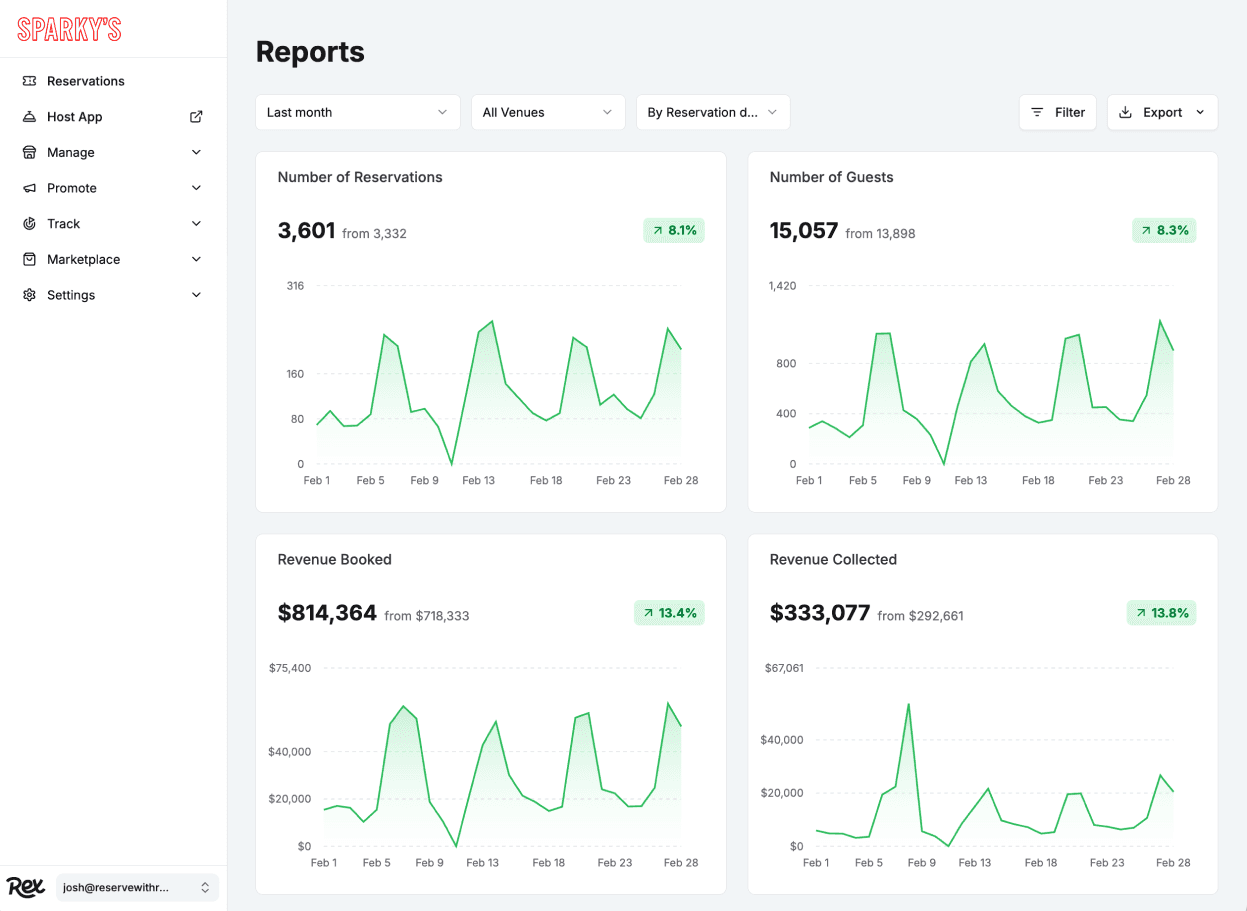Expand the Track section
1247x911 pixels.
[x=196, y=223]
